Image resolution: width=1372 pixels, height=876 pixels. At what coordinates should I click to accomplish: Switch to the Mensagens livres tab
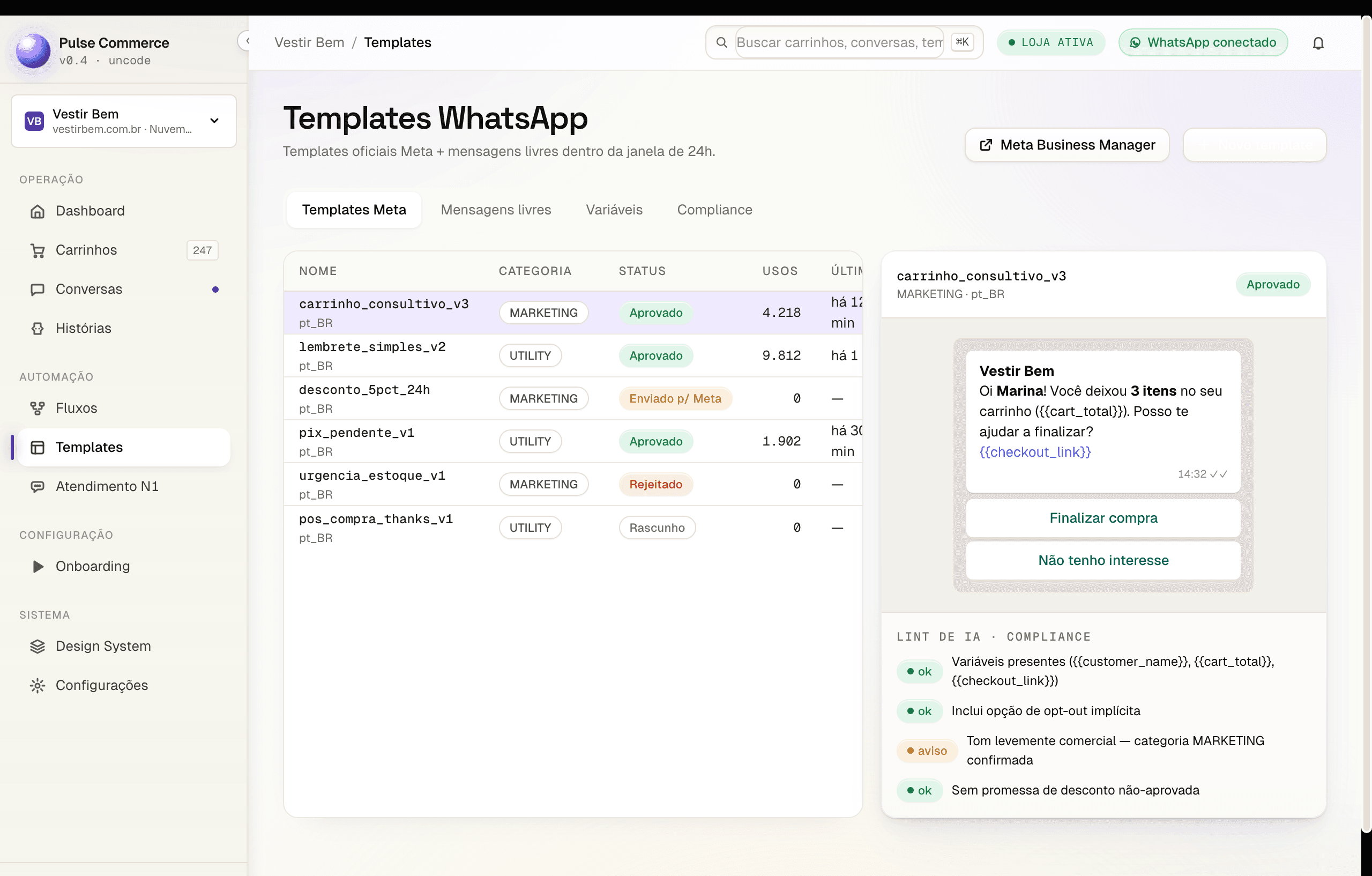point(496,210)
